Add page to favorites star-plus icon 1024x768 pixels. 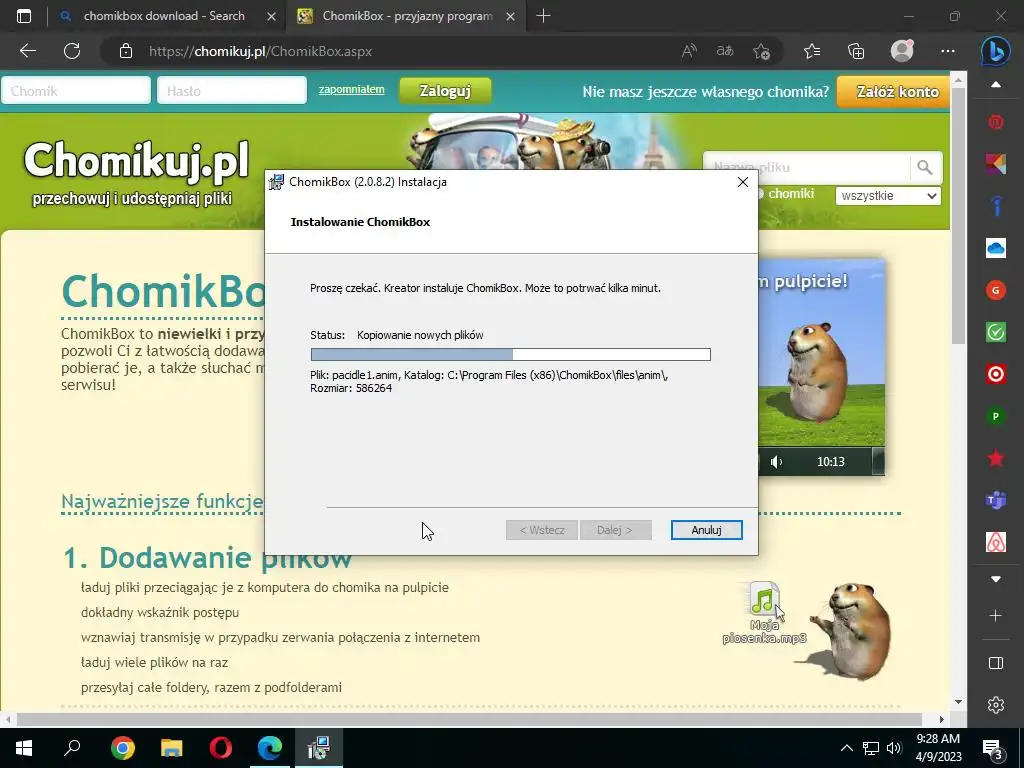[x=761, y=51]
